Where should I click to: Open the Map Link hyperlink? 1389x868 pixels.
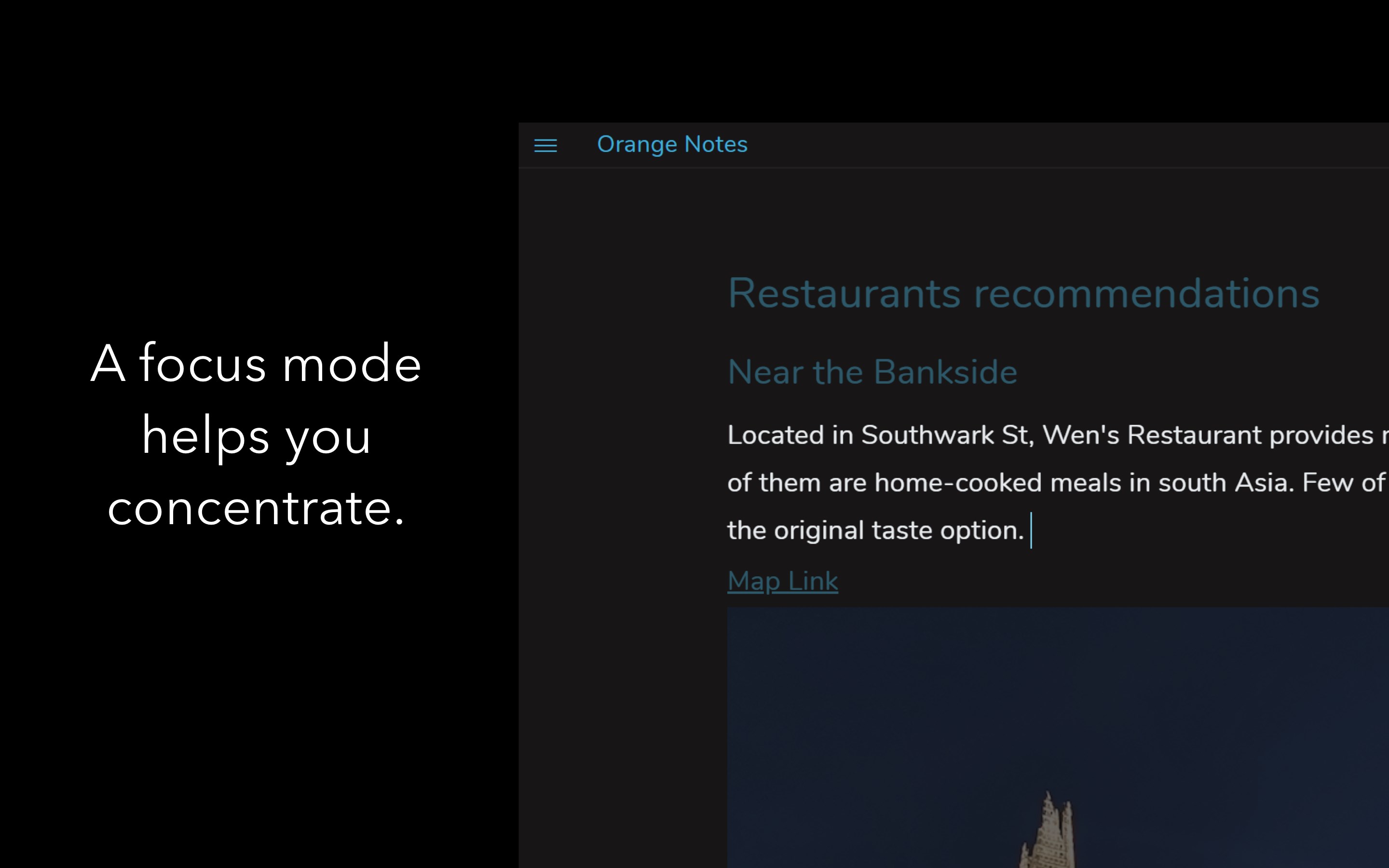point(782,581)
